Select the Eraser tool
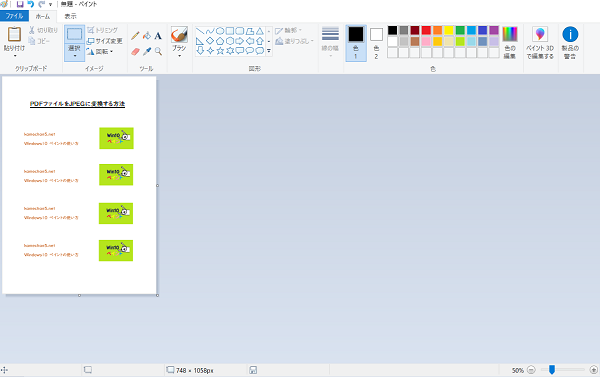 pyautogui.click(x=135, y=51)
